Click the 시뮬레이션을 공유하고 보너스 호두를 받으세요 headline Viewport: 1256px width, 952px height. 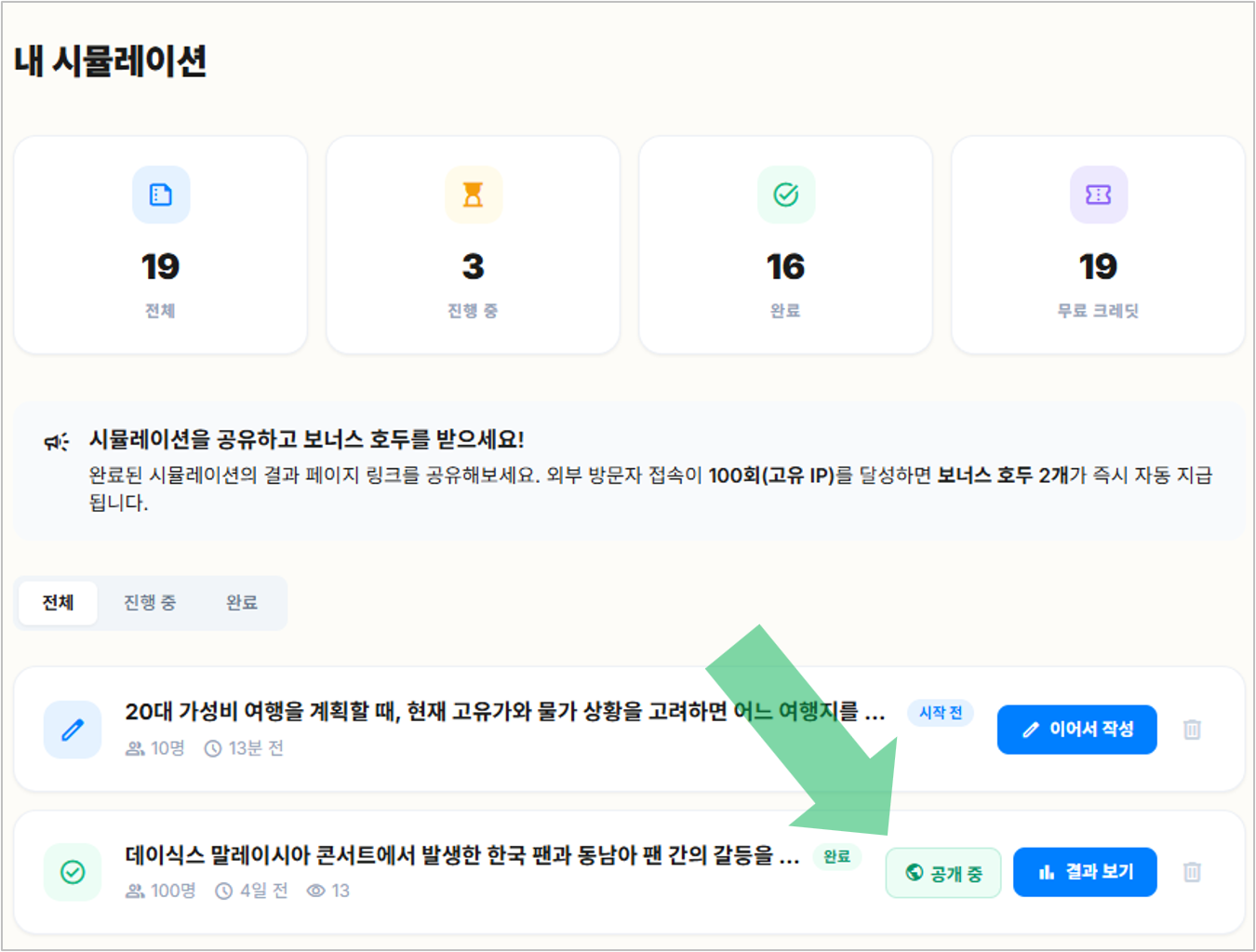(x=307, y=439)
